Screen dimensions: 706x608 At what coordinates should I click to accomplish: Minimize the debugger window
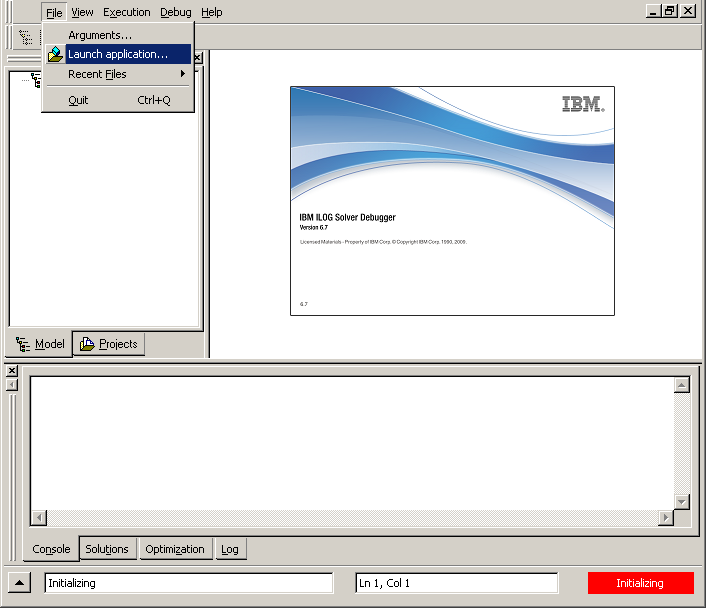[653, 11]
